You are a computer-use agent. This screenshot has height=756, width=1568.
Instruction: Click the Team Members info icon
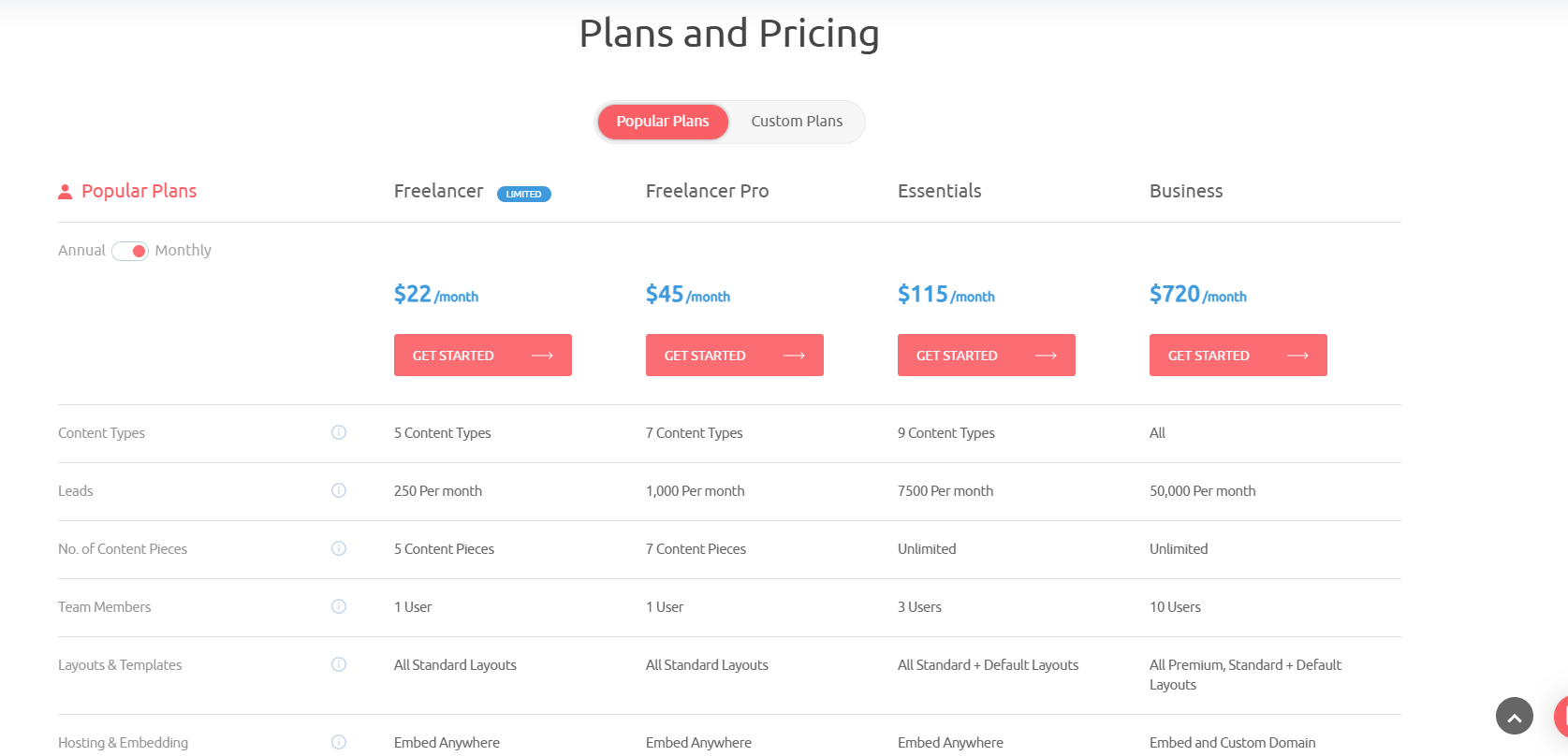[339, 606]
